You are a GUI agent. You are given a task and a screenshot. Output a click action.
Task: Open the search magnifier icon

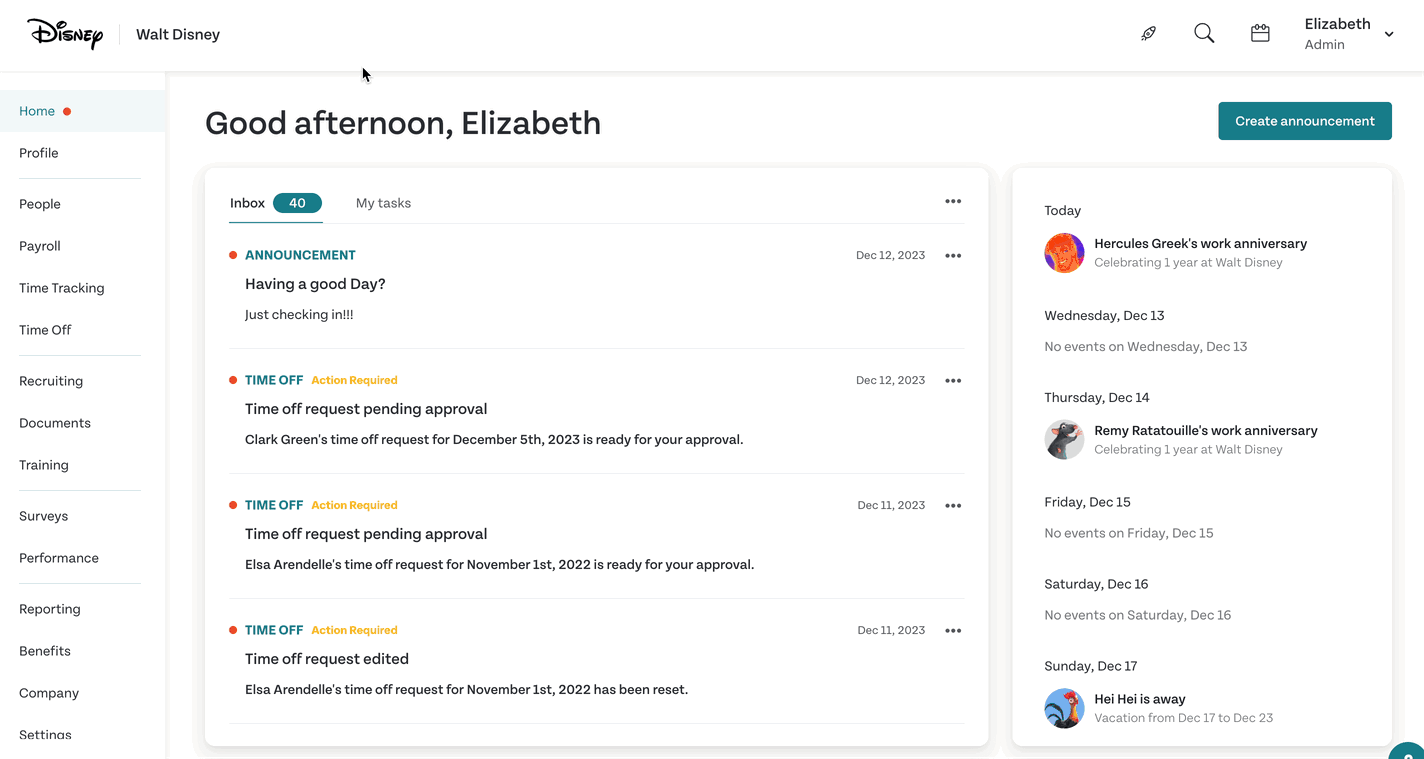point(1204,33)
